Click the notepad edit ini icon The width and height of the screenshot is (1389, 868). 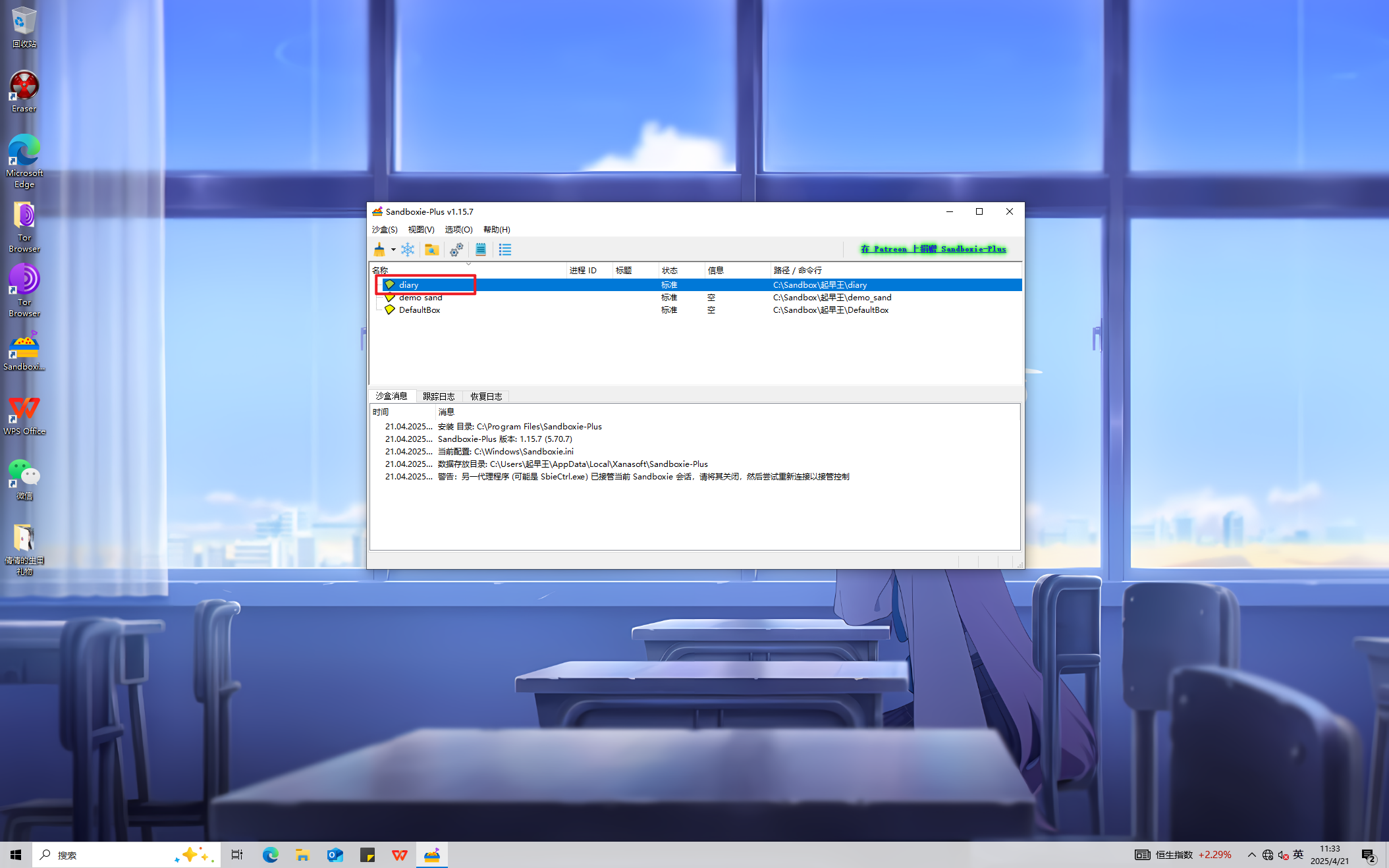481,250
